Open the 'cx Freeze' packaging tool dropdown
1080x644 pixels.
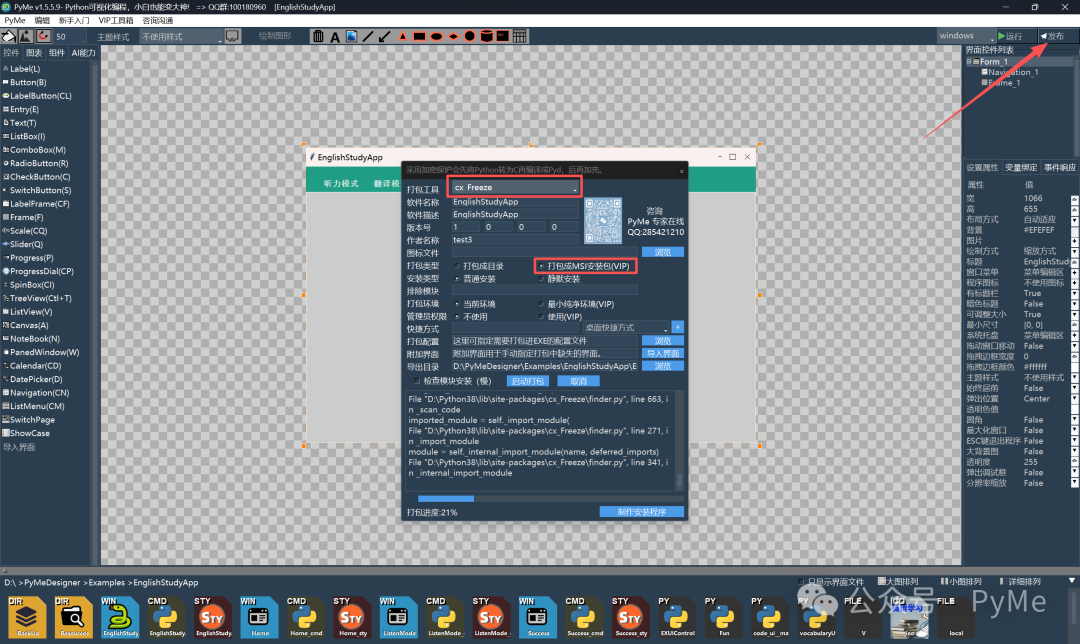515,187
